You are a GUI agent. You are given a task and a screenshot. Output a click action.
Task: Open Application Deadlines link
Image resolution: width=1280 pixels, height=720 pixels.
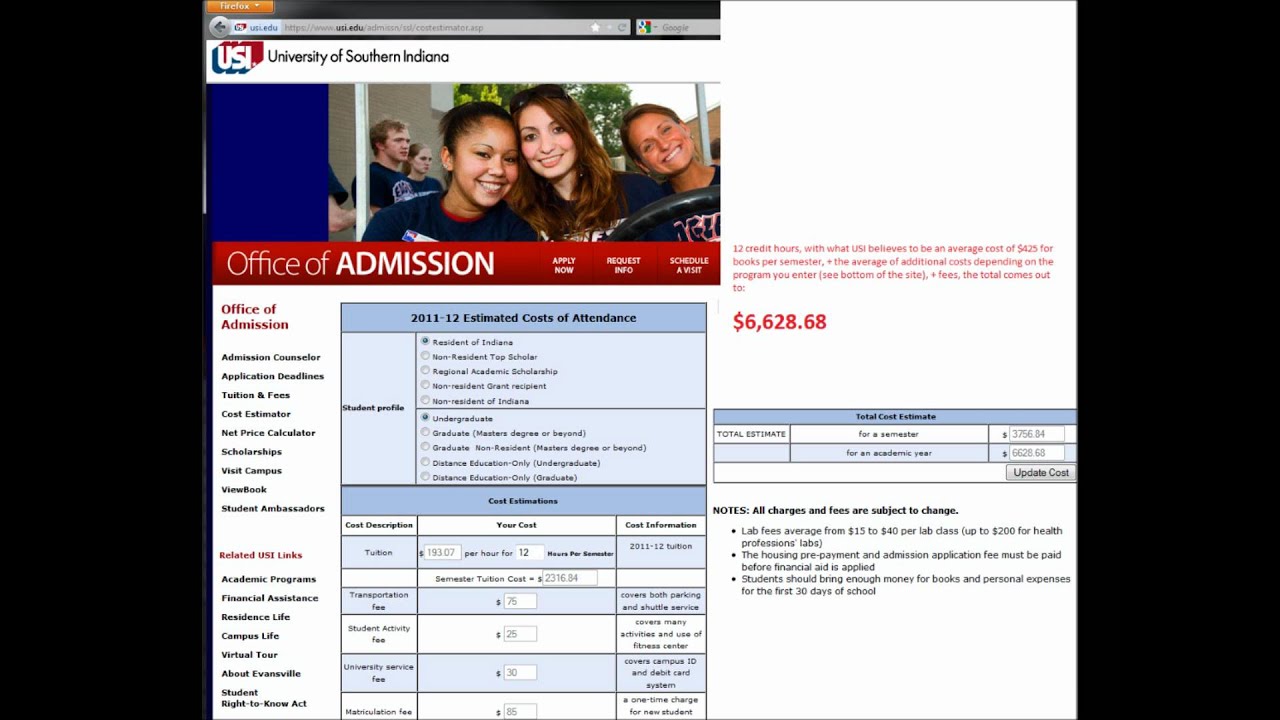click(x=273, y=376)
